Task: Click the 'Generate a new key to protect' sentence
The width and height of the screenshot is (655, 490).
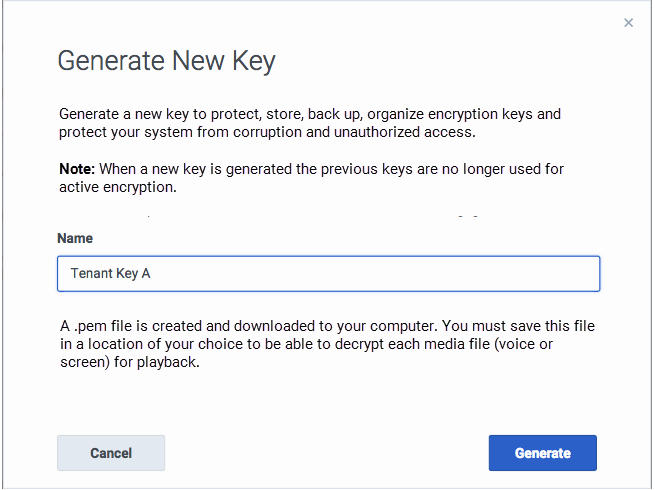Action: [160, 115]
